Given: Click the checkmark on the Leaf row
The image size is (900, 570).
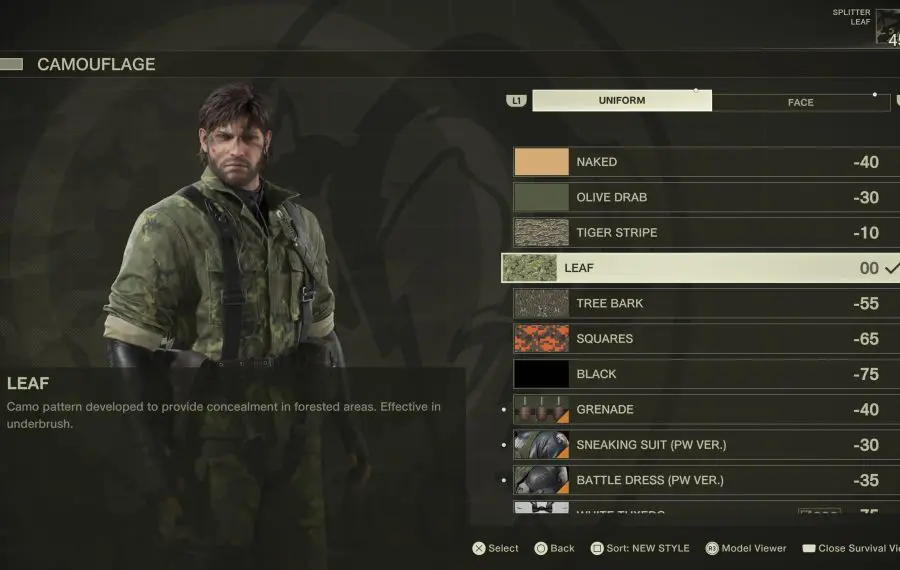Looking at the screenshot, I should point(893,267).
